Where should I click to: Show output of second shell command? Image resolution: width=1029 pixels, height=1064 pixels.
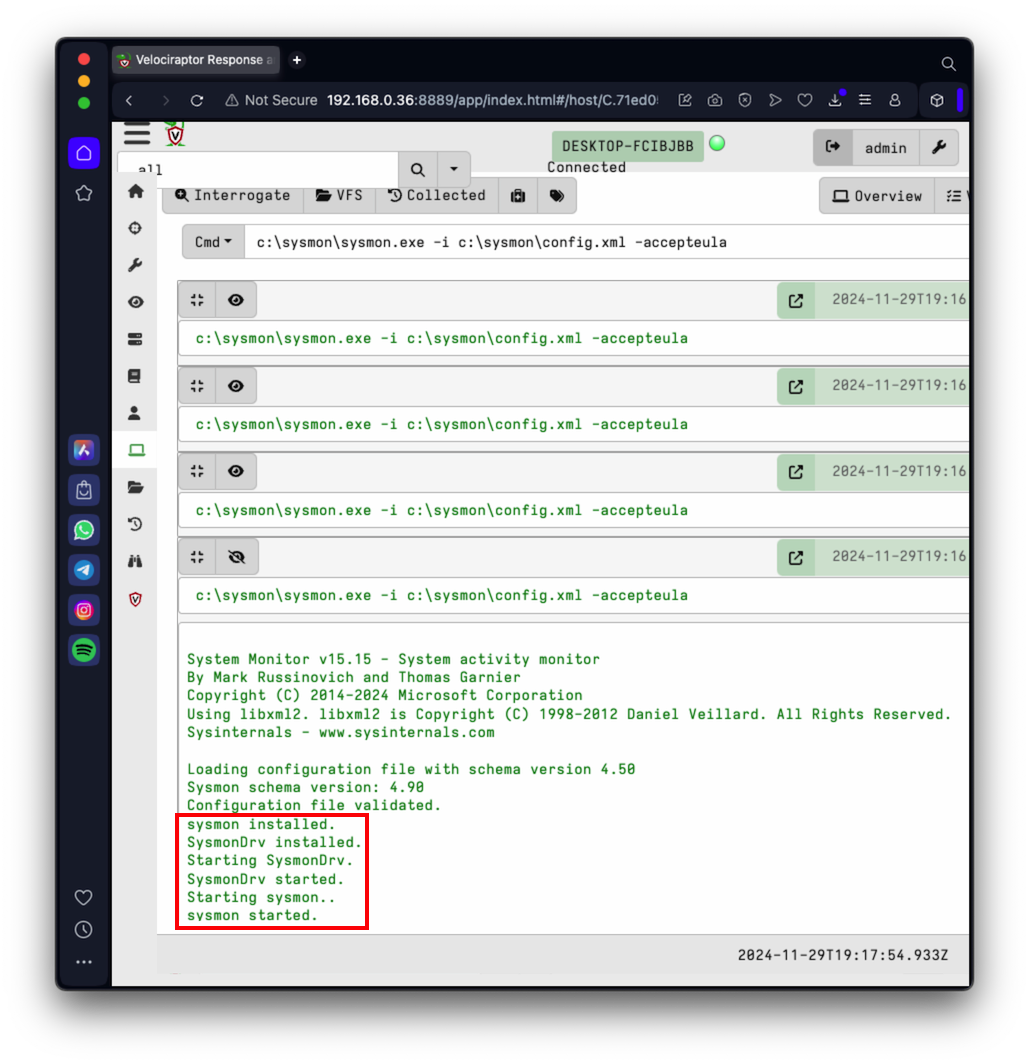(x=236, y=386)
